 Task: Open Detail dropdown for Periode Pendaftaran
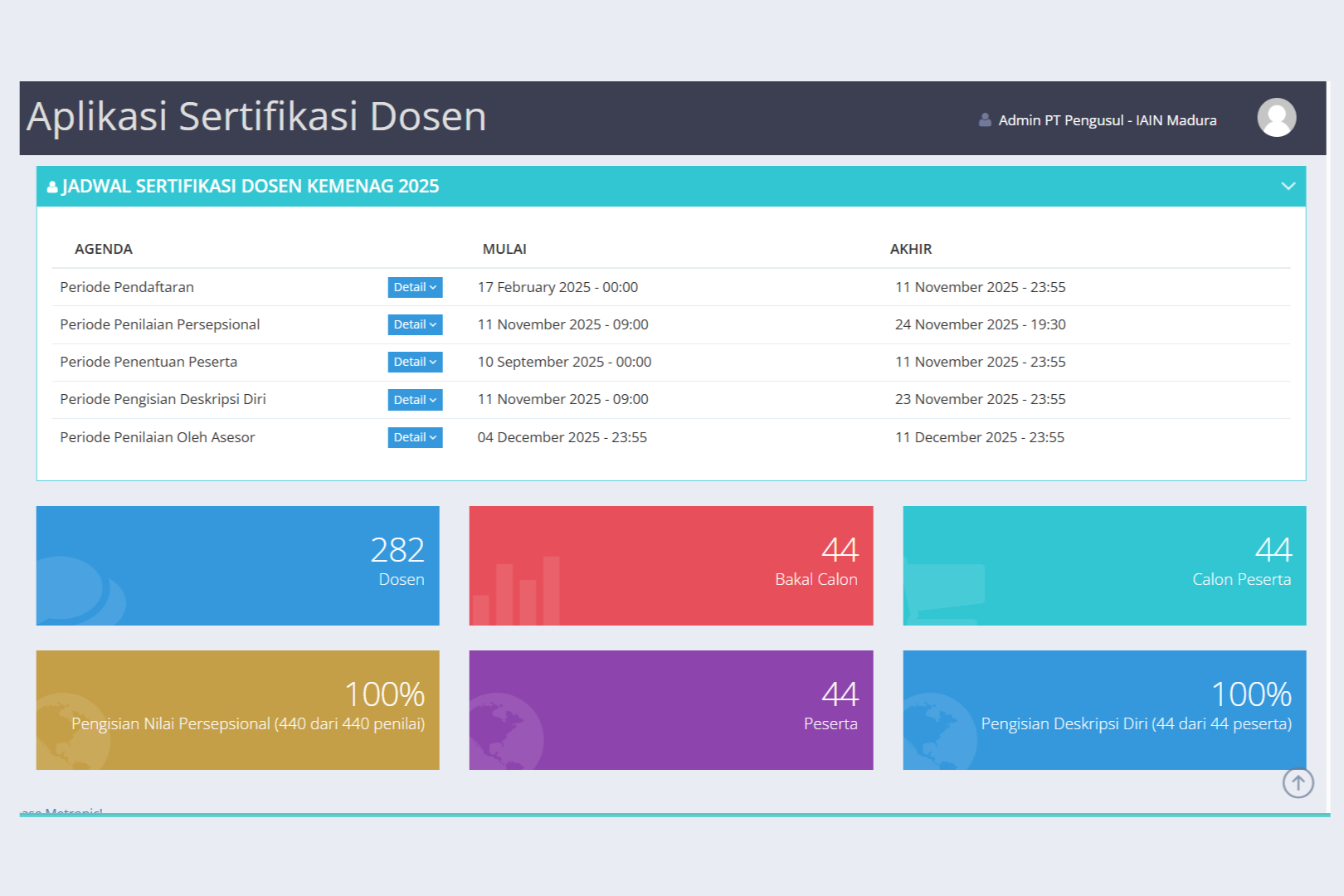point(415,287)
